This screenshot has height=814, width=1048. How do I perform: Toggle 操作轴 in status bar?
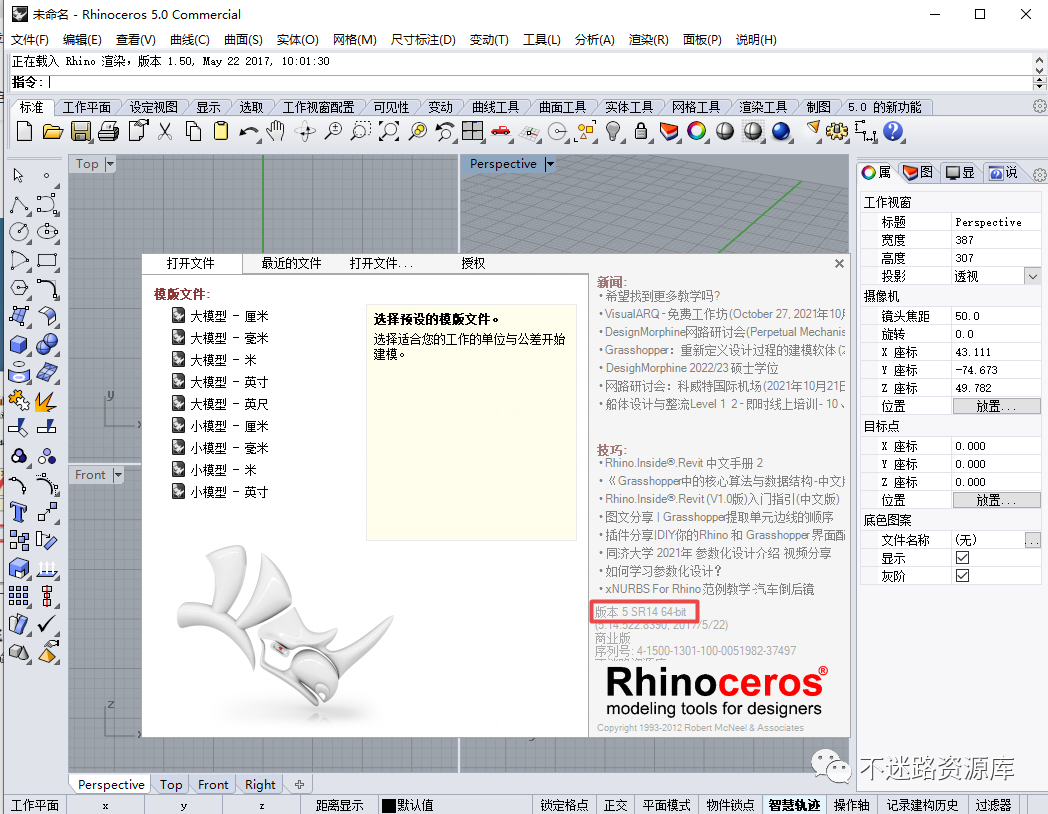tap(852, 805)
